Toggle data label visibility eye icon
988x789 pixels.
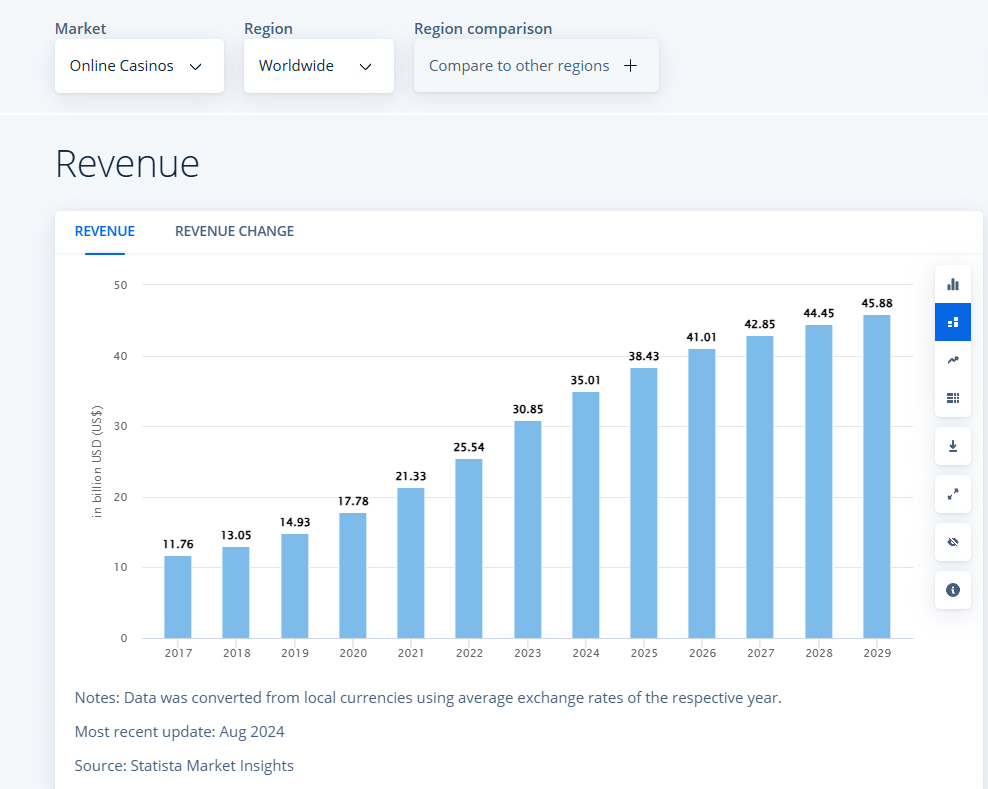[952, 543]
